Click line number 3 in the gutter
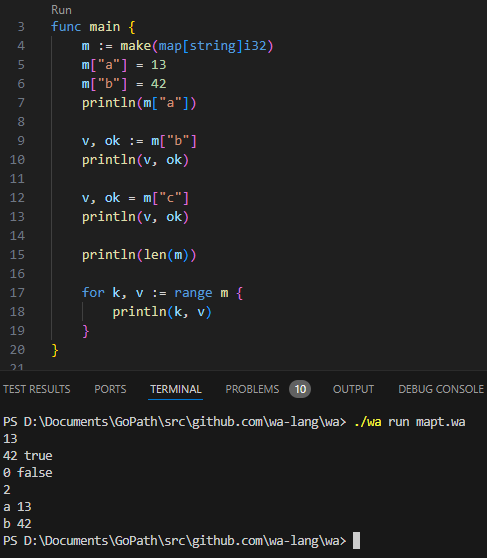The height and width of the screenshot is (558, 487). point(21,27)
